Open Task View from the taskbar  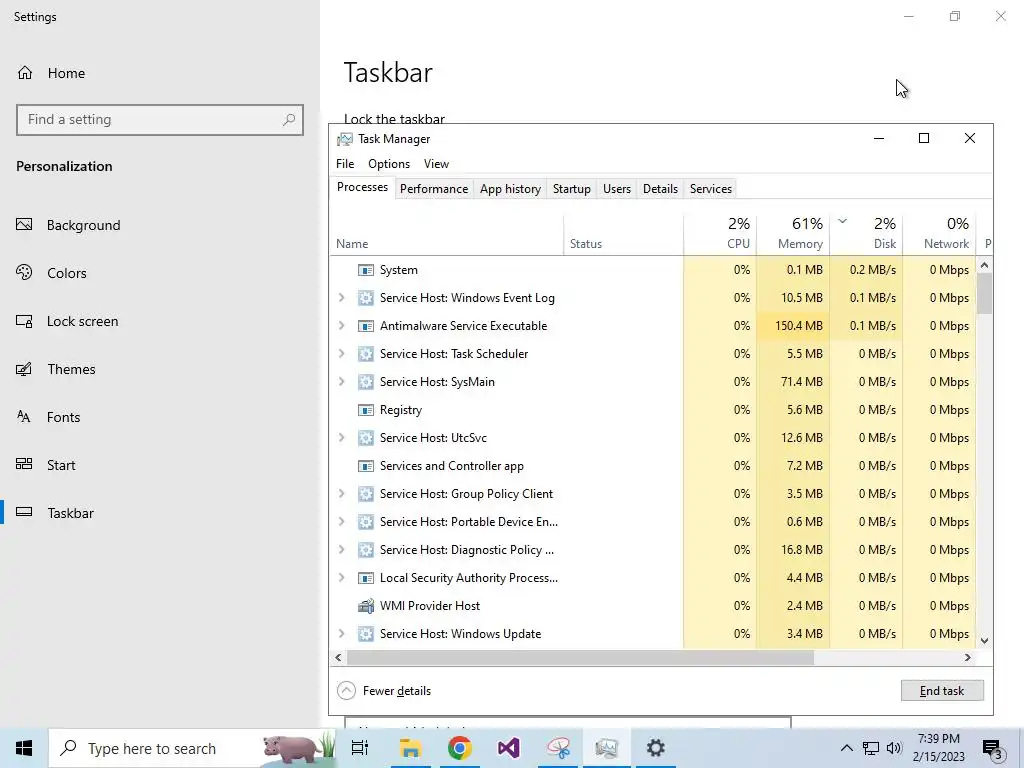click(x=360, y=748)
